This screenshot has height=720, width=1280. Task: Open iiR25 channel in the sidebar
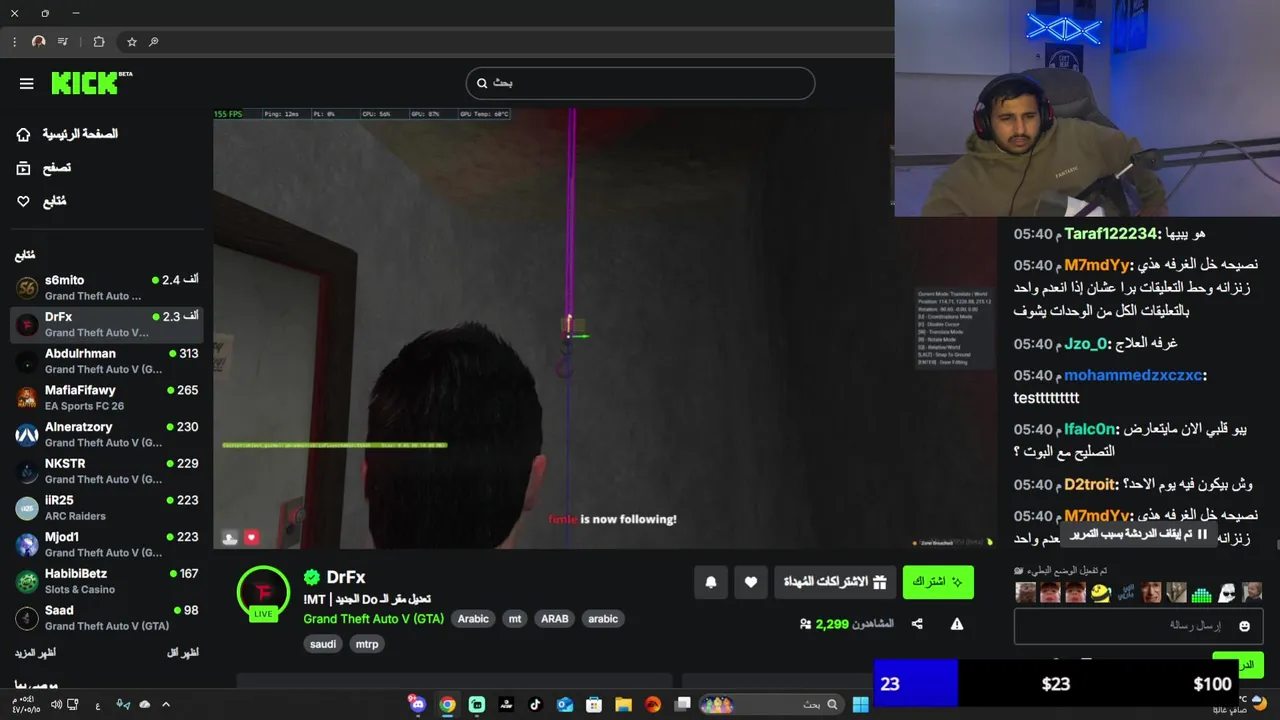[x=107, y=508]
